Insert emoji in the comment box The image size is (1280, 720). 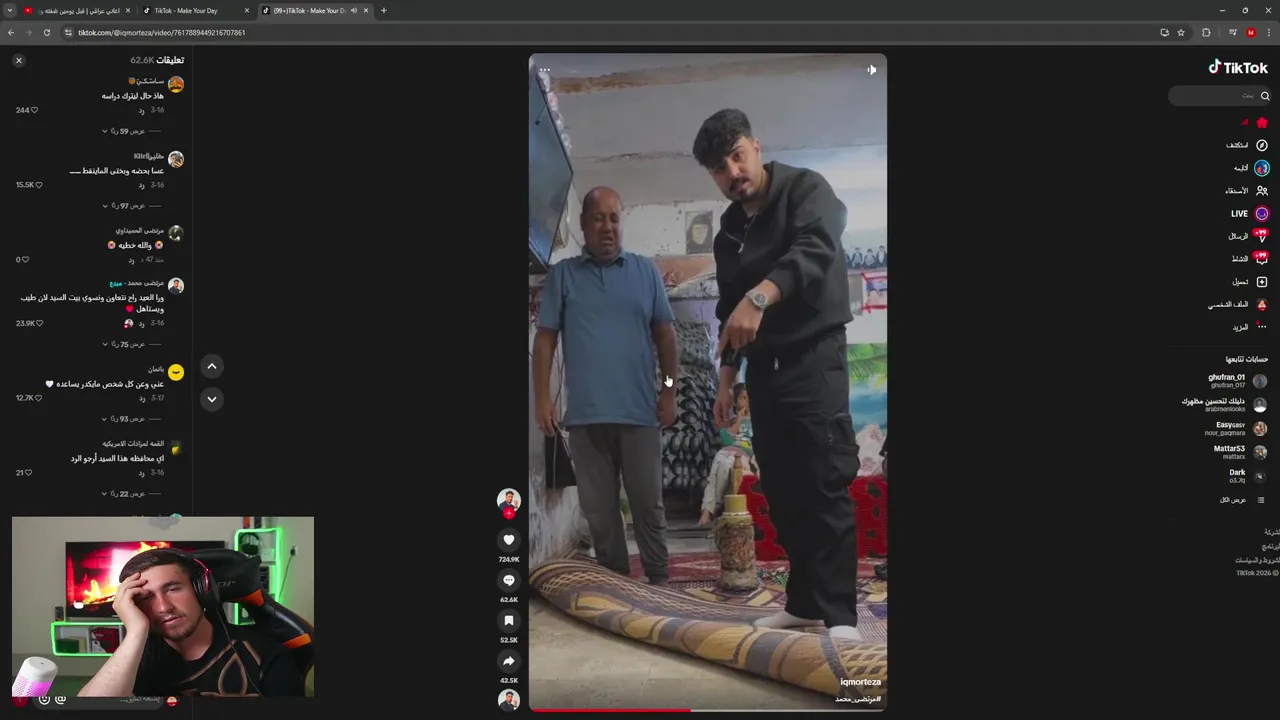coord(44,699)
